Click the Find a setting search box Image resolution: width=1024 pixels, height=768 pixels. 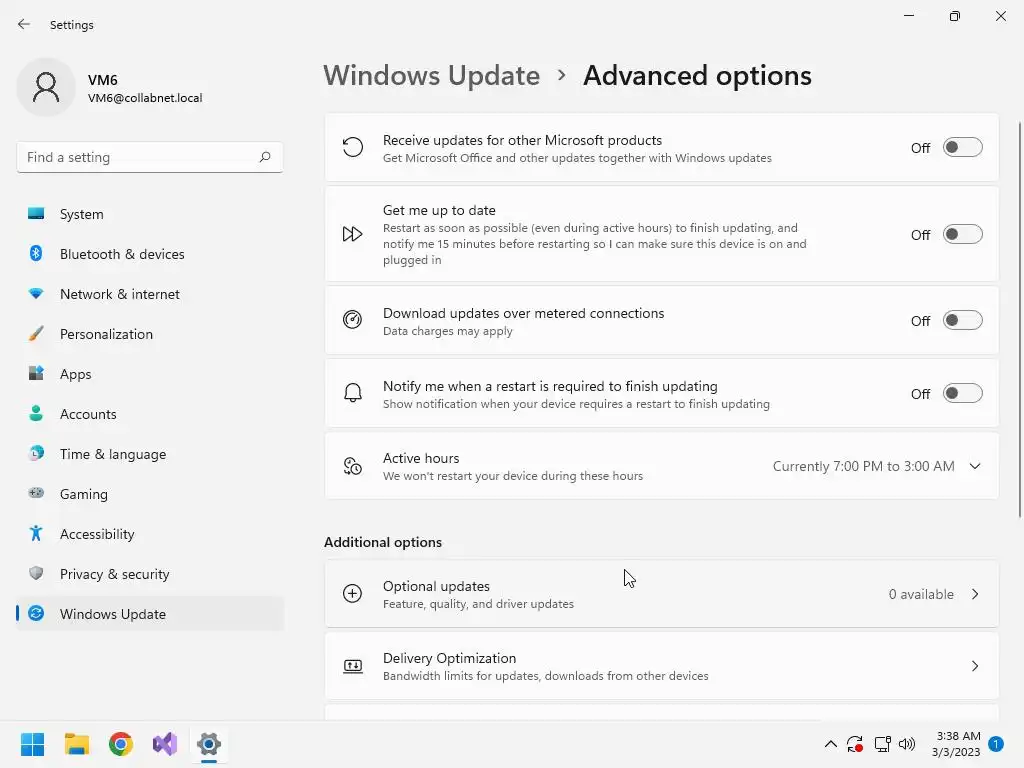click(150, 157)
